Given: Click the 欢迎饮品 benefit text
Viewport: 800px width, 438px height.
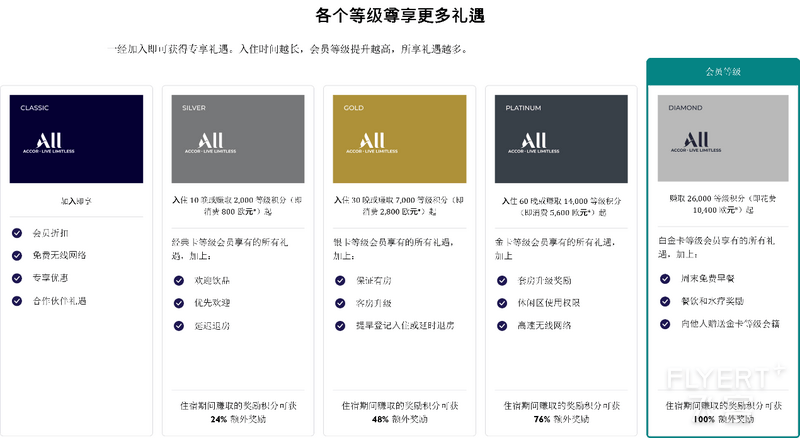Looking at the screenshot, I should (212, 280).
